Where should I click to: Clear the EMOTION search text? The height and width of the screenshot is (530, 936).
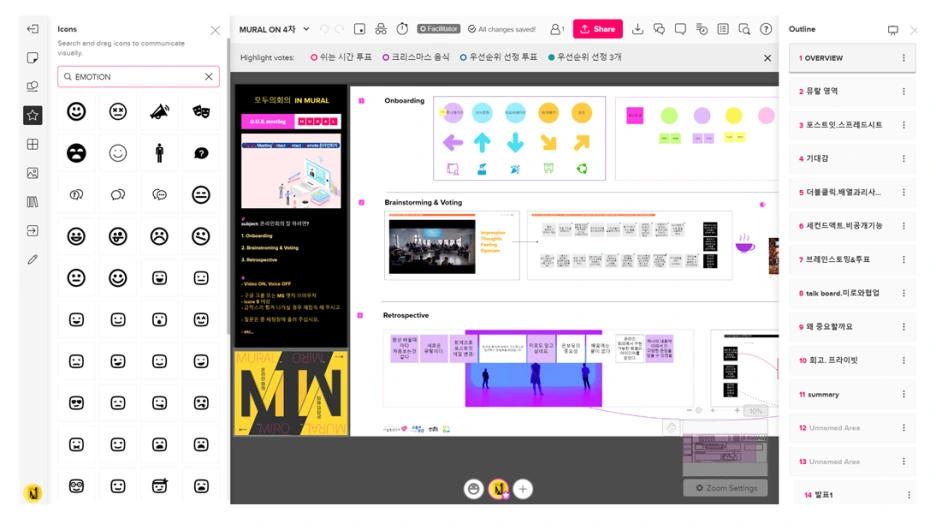[x=208, y=76]
